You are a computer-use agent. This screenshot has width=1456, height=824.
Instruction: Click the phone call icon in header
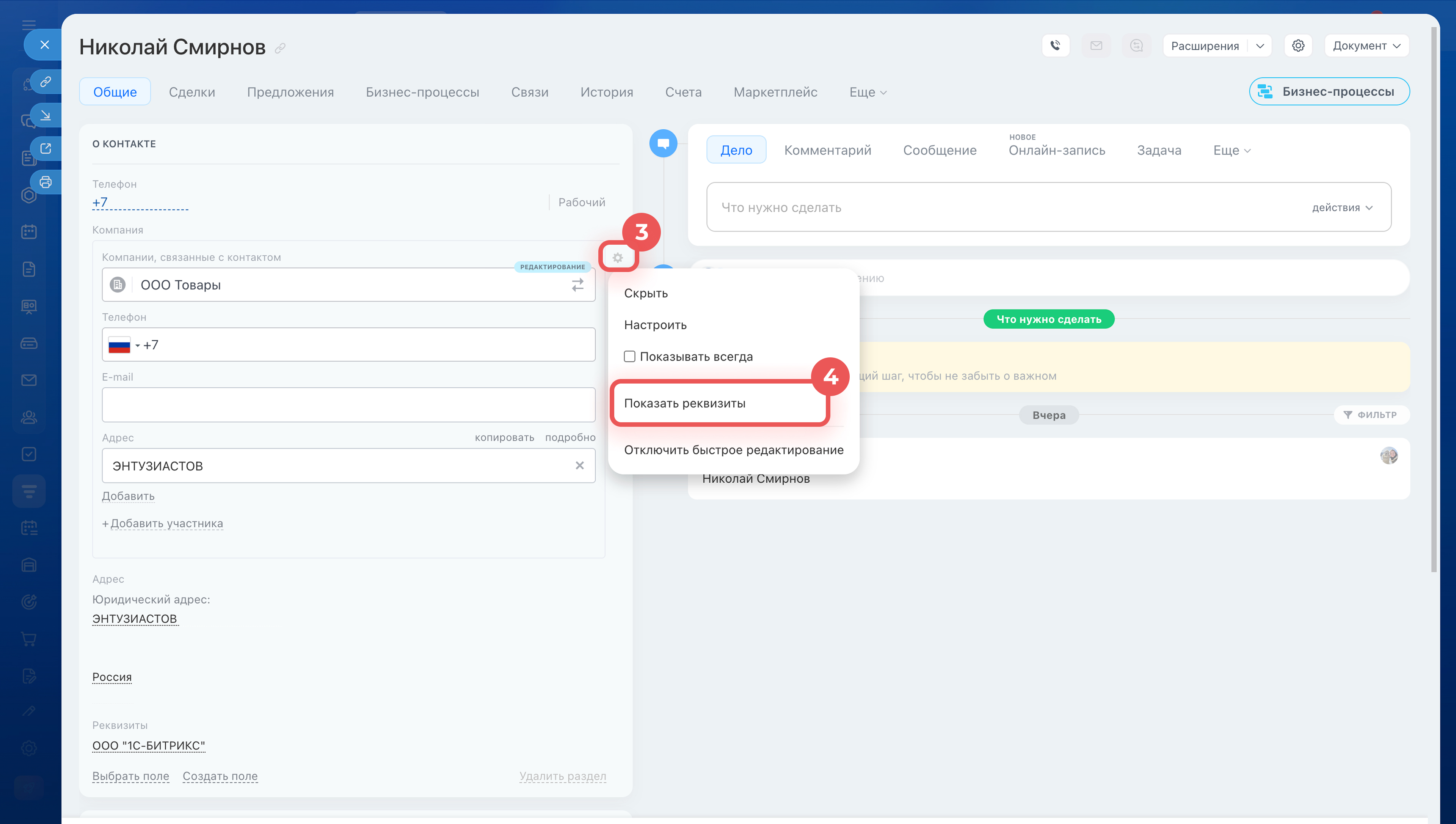[1055, 45]
